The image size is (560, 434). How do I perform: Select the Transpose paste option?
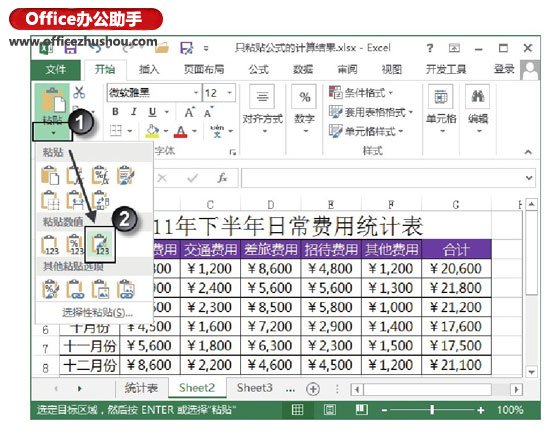[x=100, y=200]
